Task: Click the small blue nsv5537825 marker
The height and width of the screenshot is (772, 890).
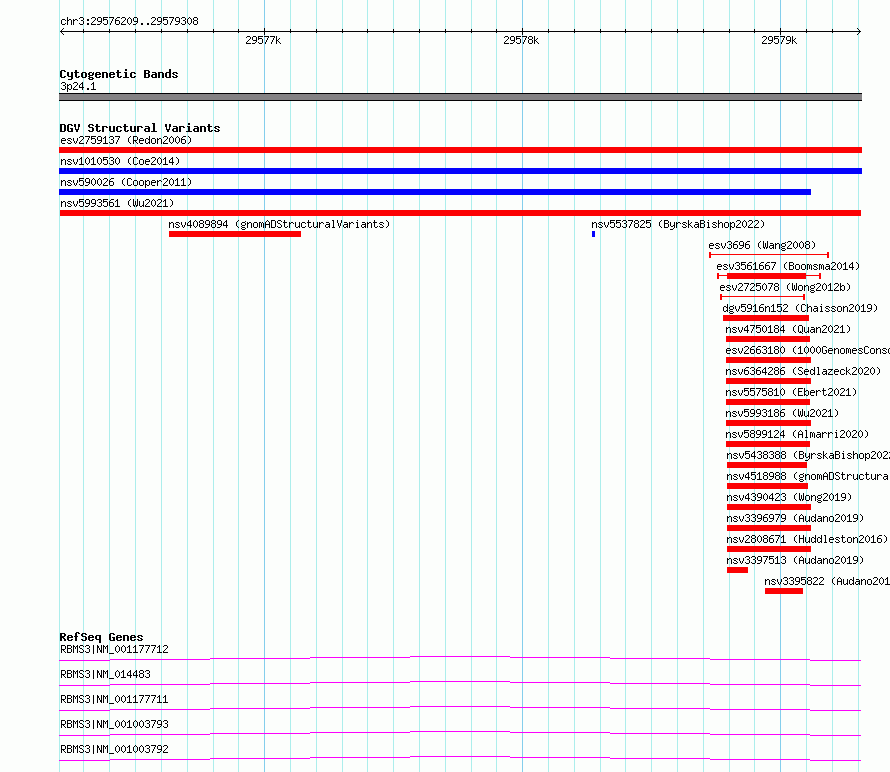Action: tap(593, 234)
